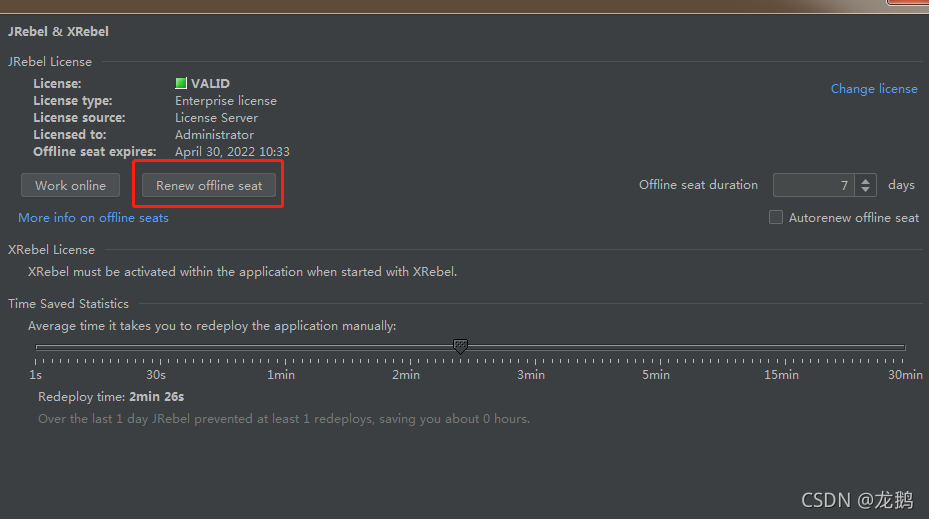Image resolution: width=929 pixels, height=519 pixels.
Task: Click the Work online button
Action: [x=71, y=185]
